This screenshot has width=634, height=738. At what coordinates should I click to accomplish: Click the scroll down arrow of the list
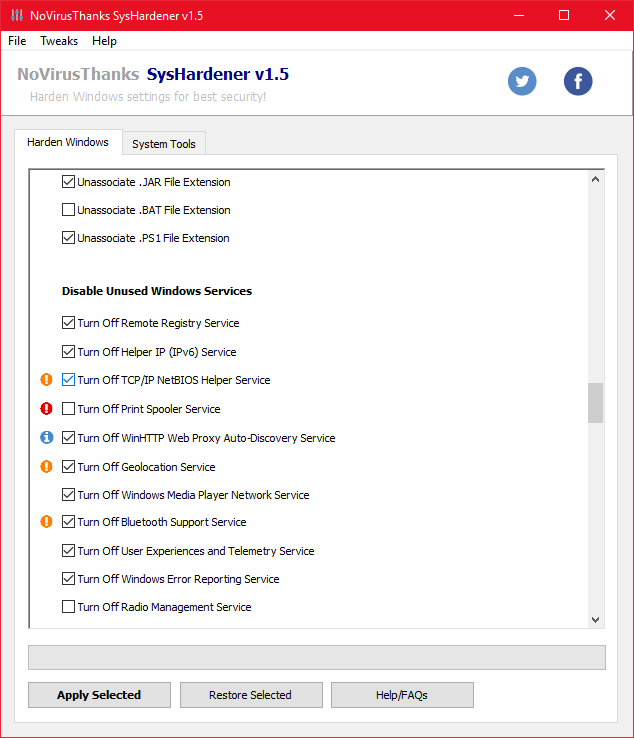tap(596, 620)
